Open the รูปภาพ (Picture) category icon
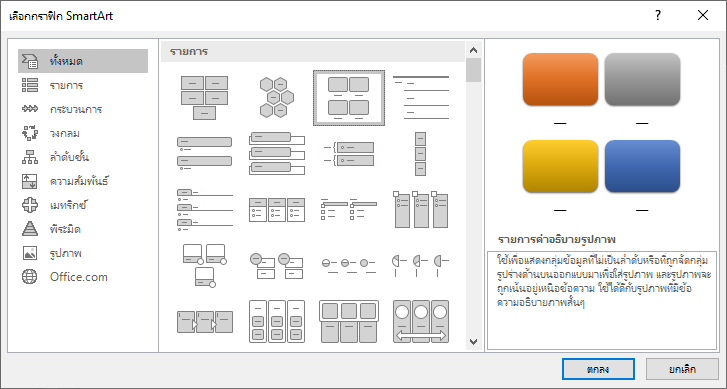The width and height of the screenshot is (727, 389). coord(30,253)
